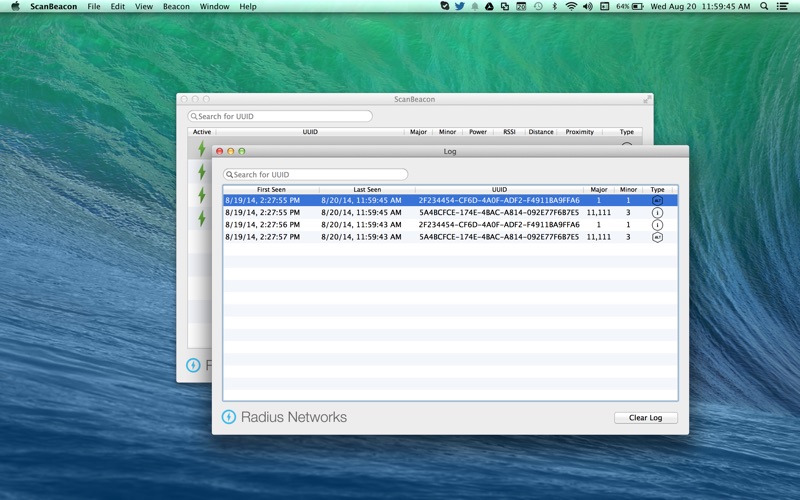
Task: Click the Bluetooth status icon
Action: tap(555, 7)
